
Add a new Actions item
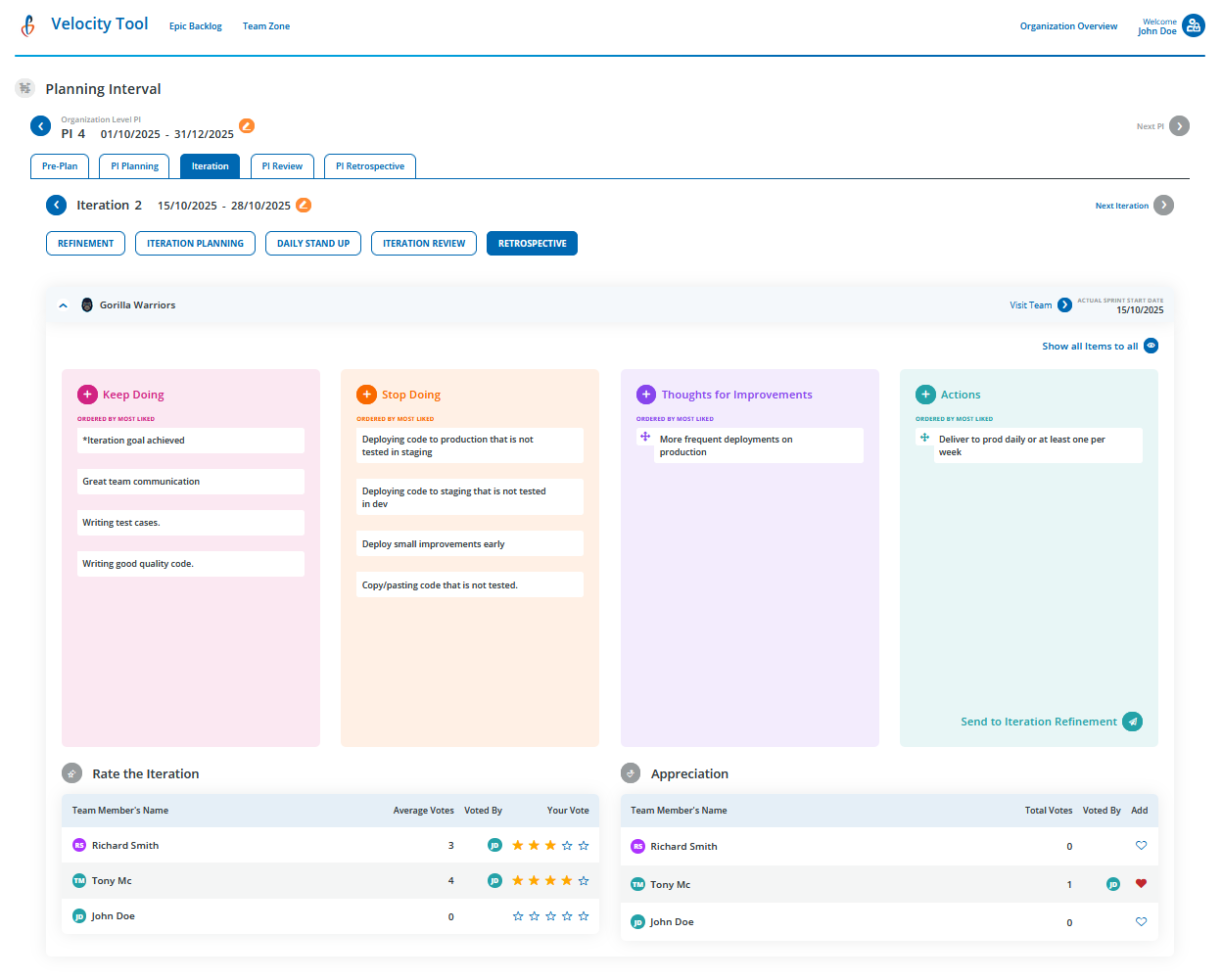point(925,395)
